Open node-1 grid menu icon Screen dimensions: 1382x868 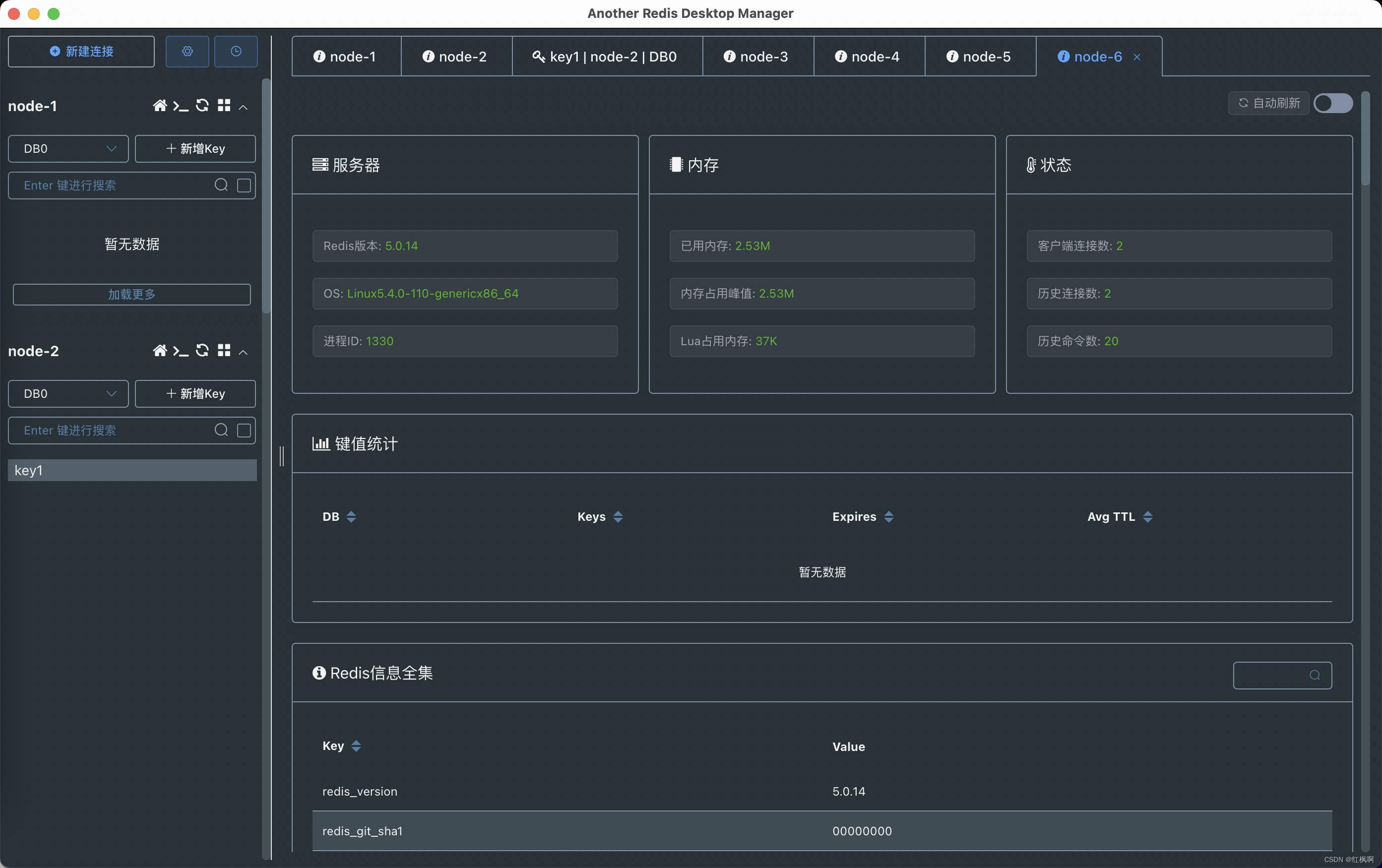[224, 106]
